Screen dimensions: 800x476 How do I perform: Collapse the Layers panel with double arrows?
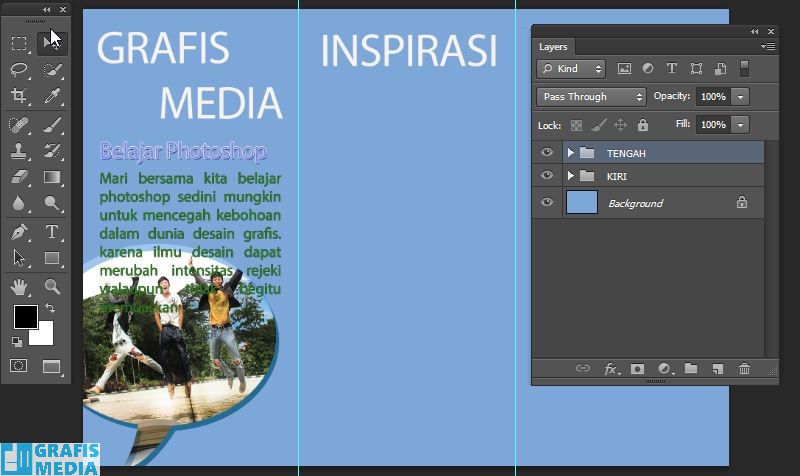(x=755, y=32)
